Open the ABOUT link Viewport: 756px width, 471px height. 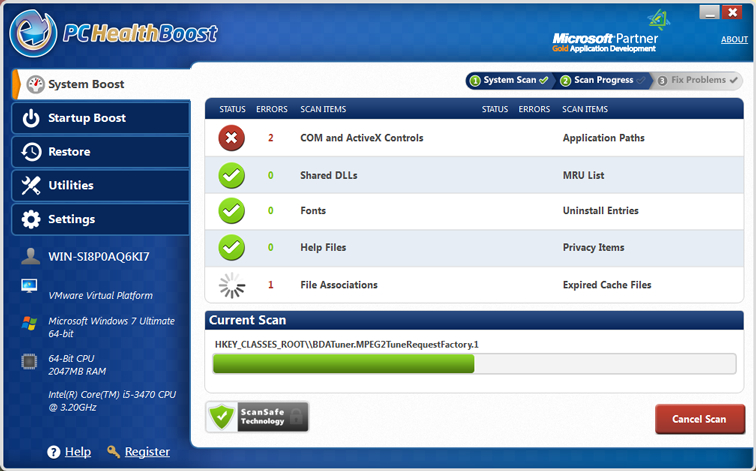point(734,40)
